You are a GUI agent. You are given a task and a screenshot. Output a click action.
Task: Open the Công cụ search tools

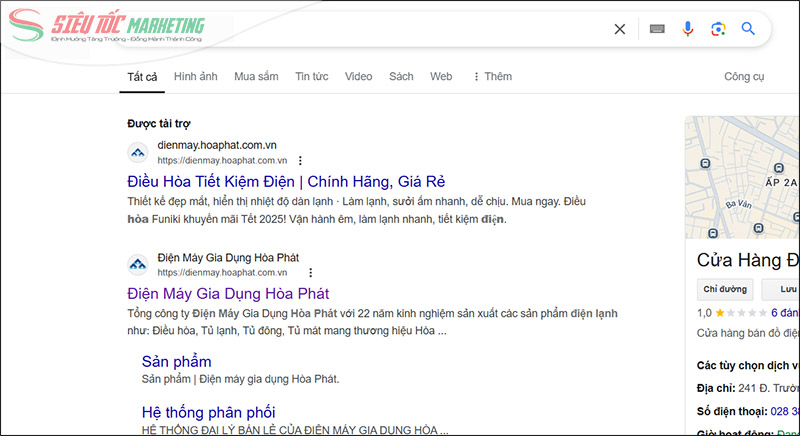tap(744, 76)
